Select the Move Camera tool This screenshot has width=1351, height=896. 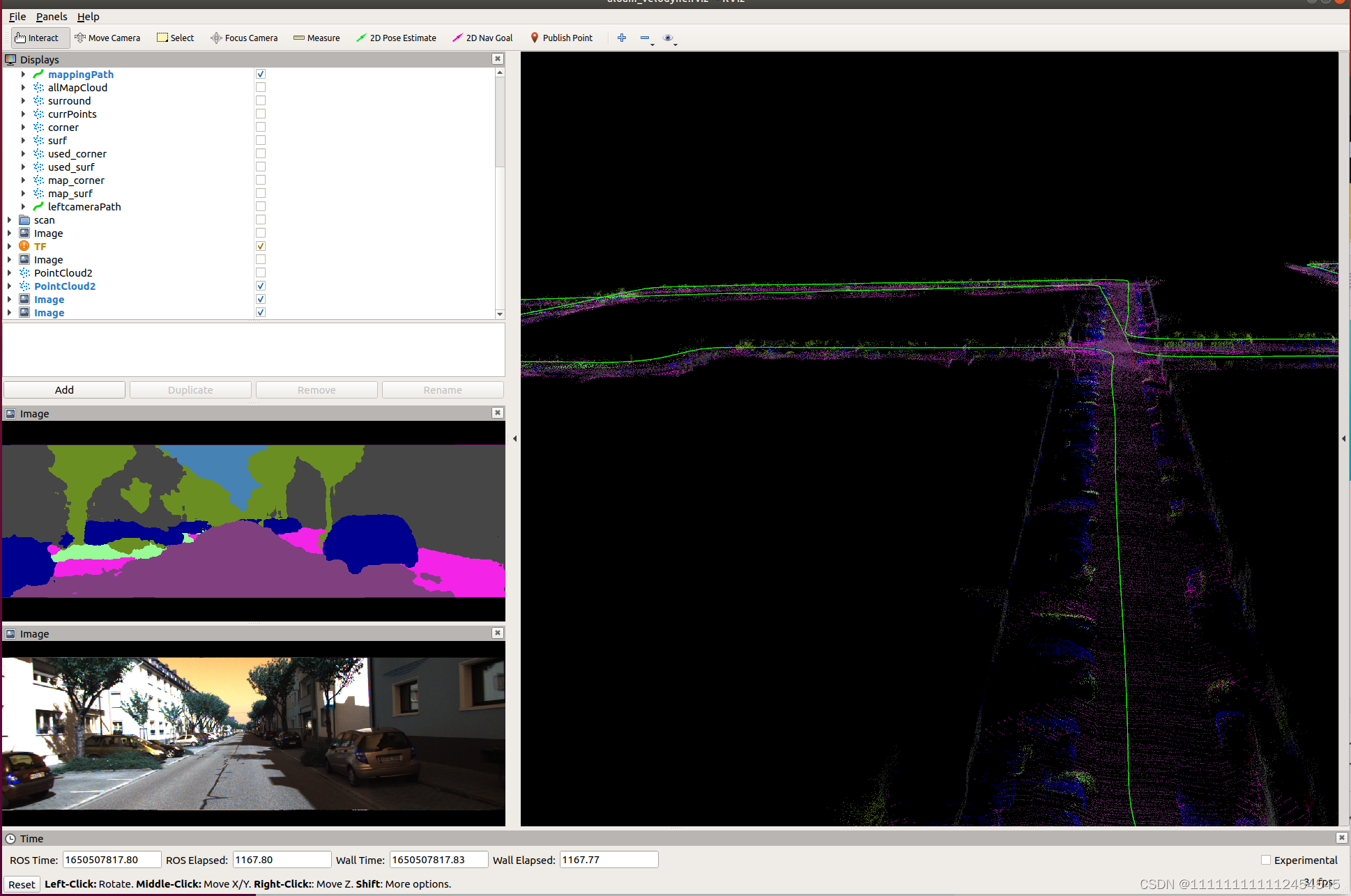108,38
